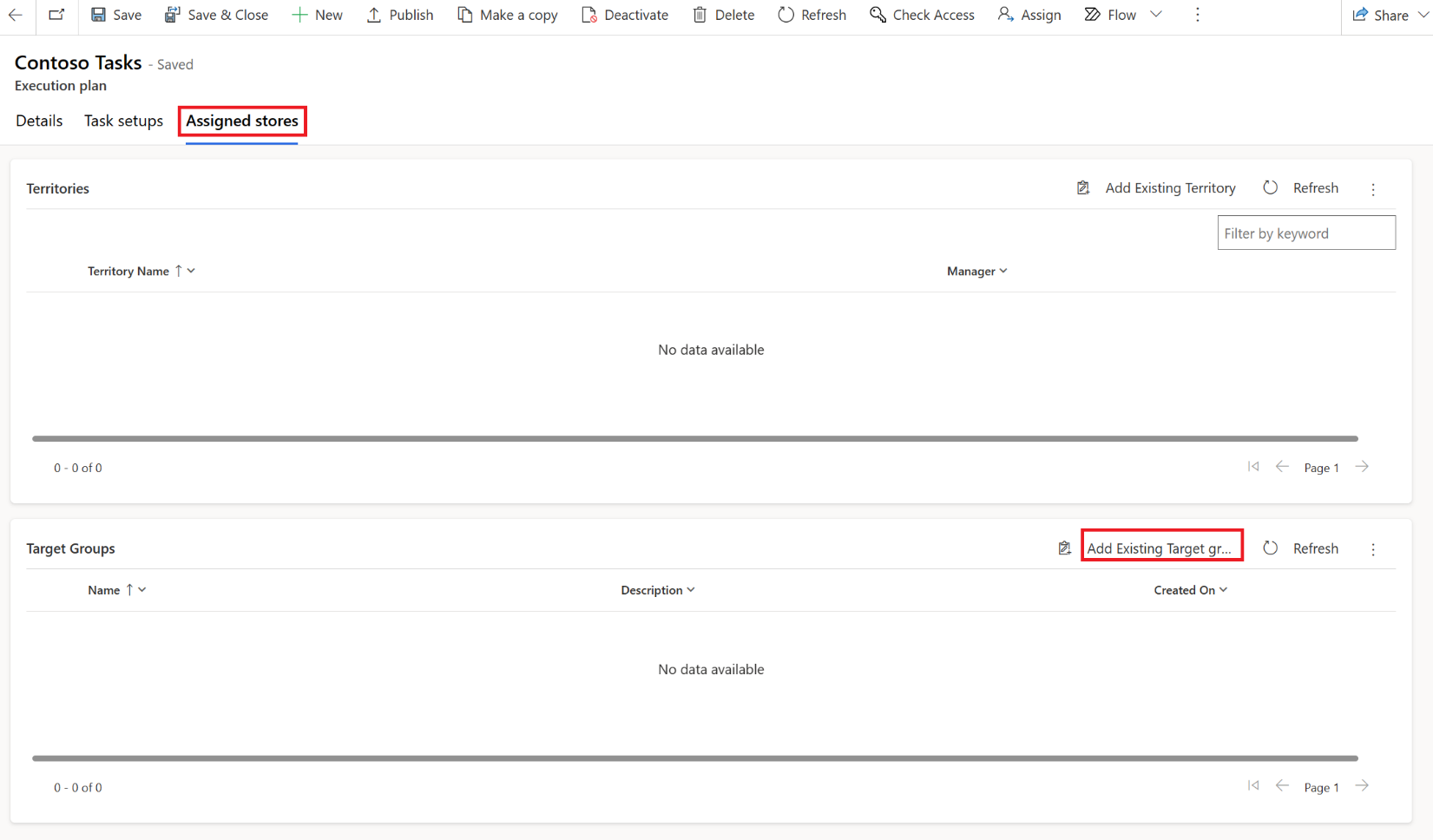Go to first page in Territories grid
This screenshot has width=1433, height=840.
tap(1253, 467)
